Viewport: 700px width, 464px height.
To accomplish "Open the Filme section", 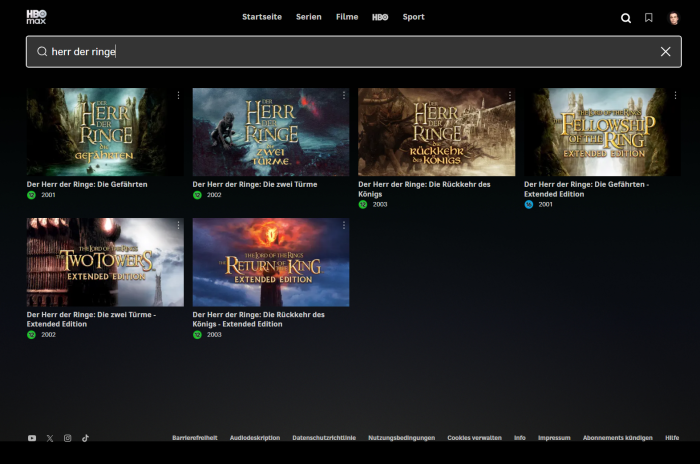I will [347, 17].
